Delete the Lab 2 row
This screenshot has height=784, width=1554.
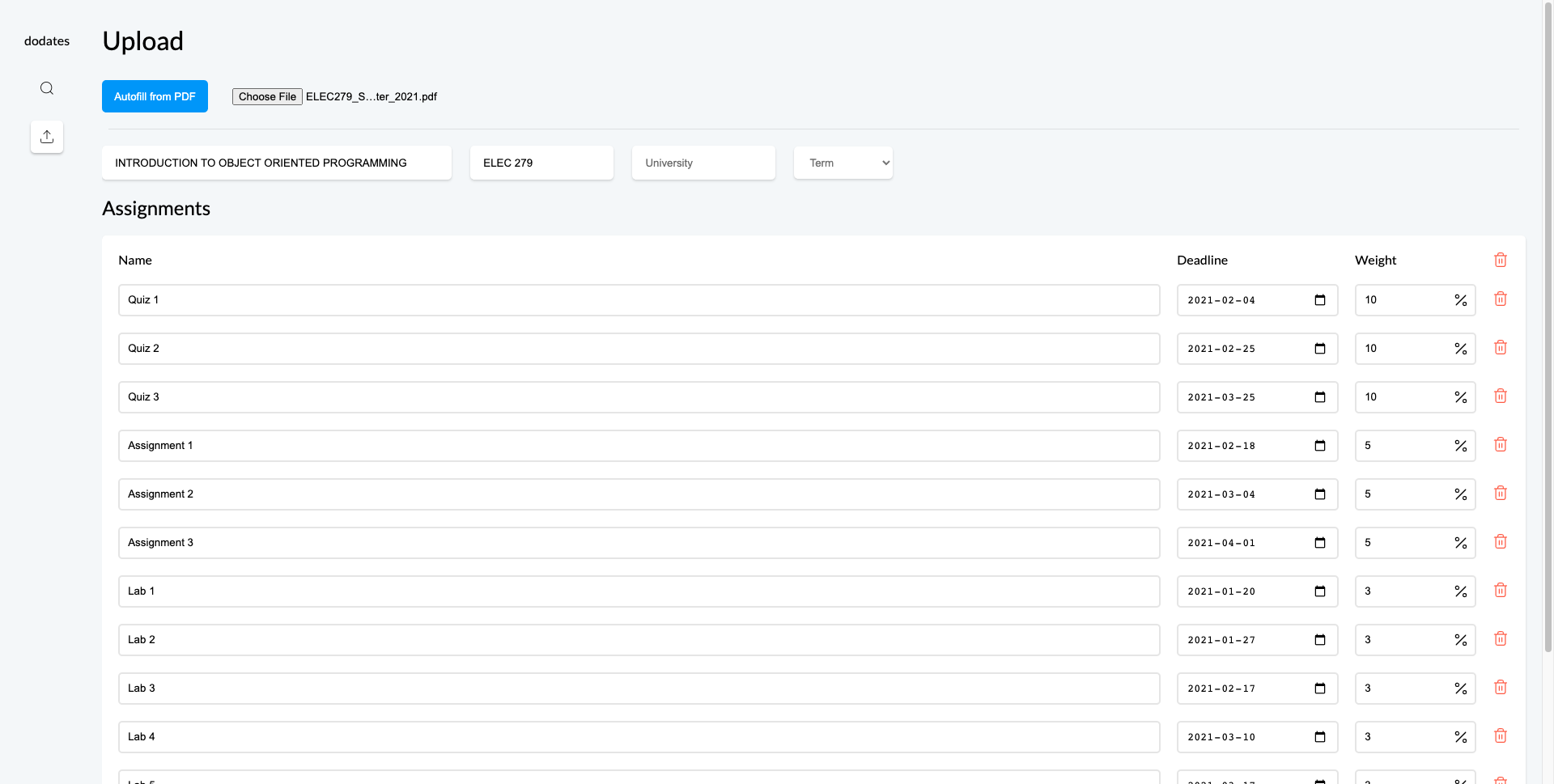click(1501, 638)
